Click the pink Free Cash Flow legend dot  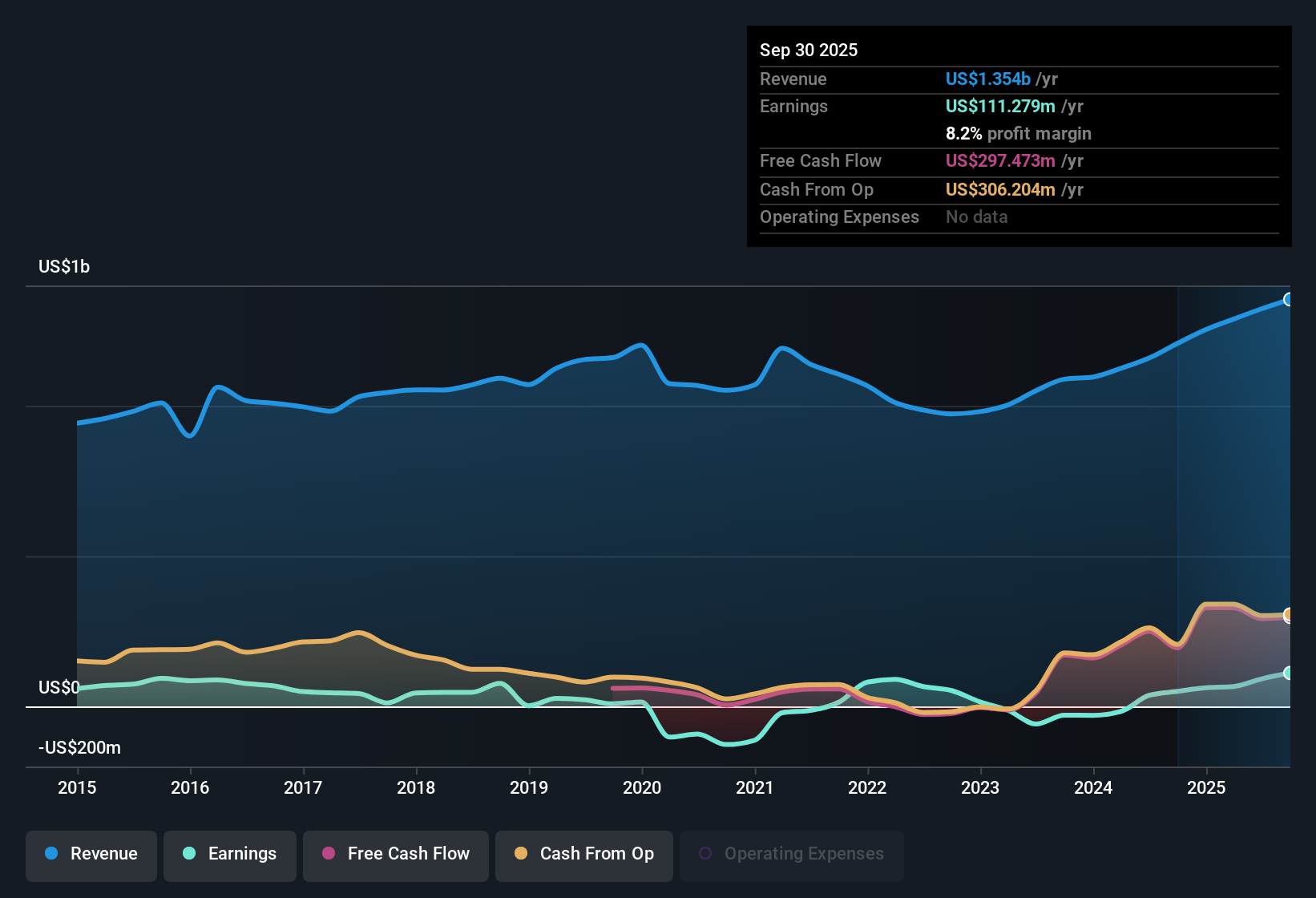click(328, 854)
